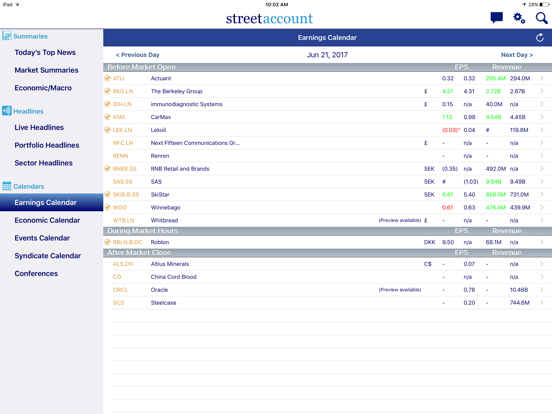The height and width of the screenshot is (414, 552).
Task: Open Economic Calendar
Action: click(47, 220)
